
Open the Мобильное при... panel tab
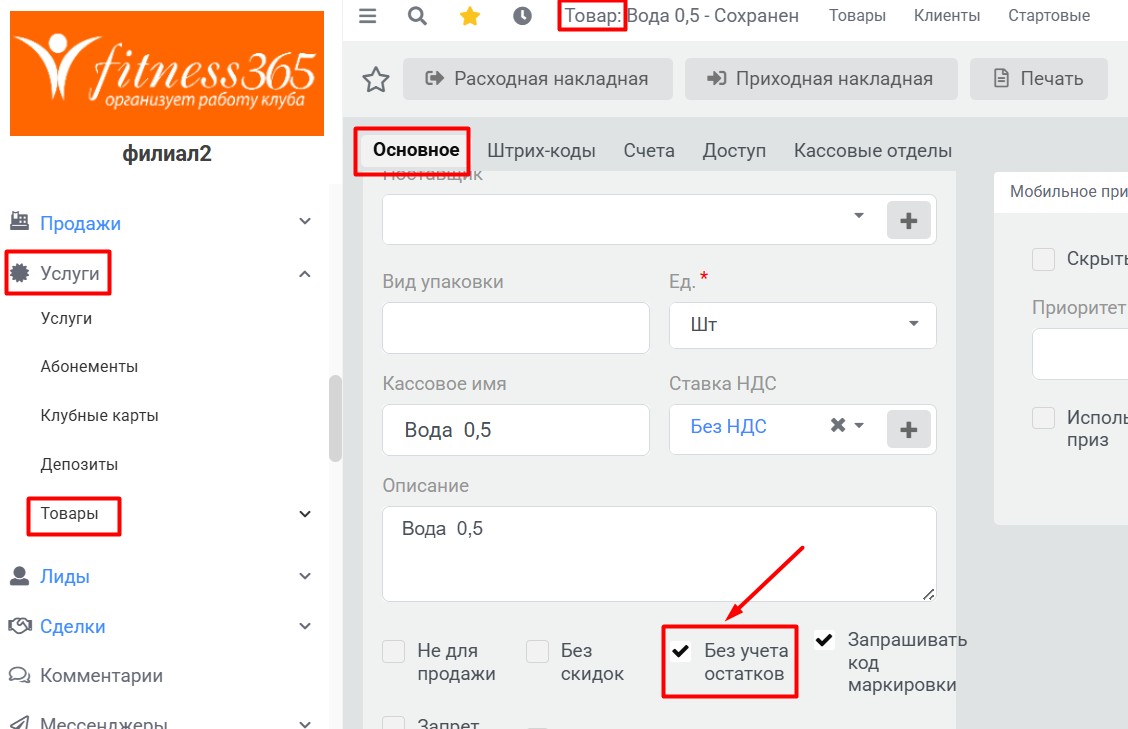pyautogui.click(x=1068, y=191)
